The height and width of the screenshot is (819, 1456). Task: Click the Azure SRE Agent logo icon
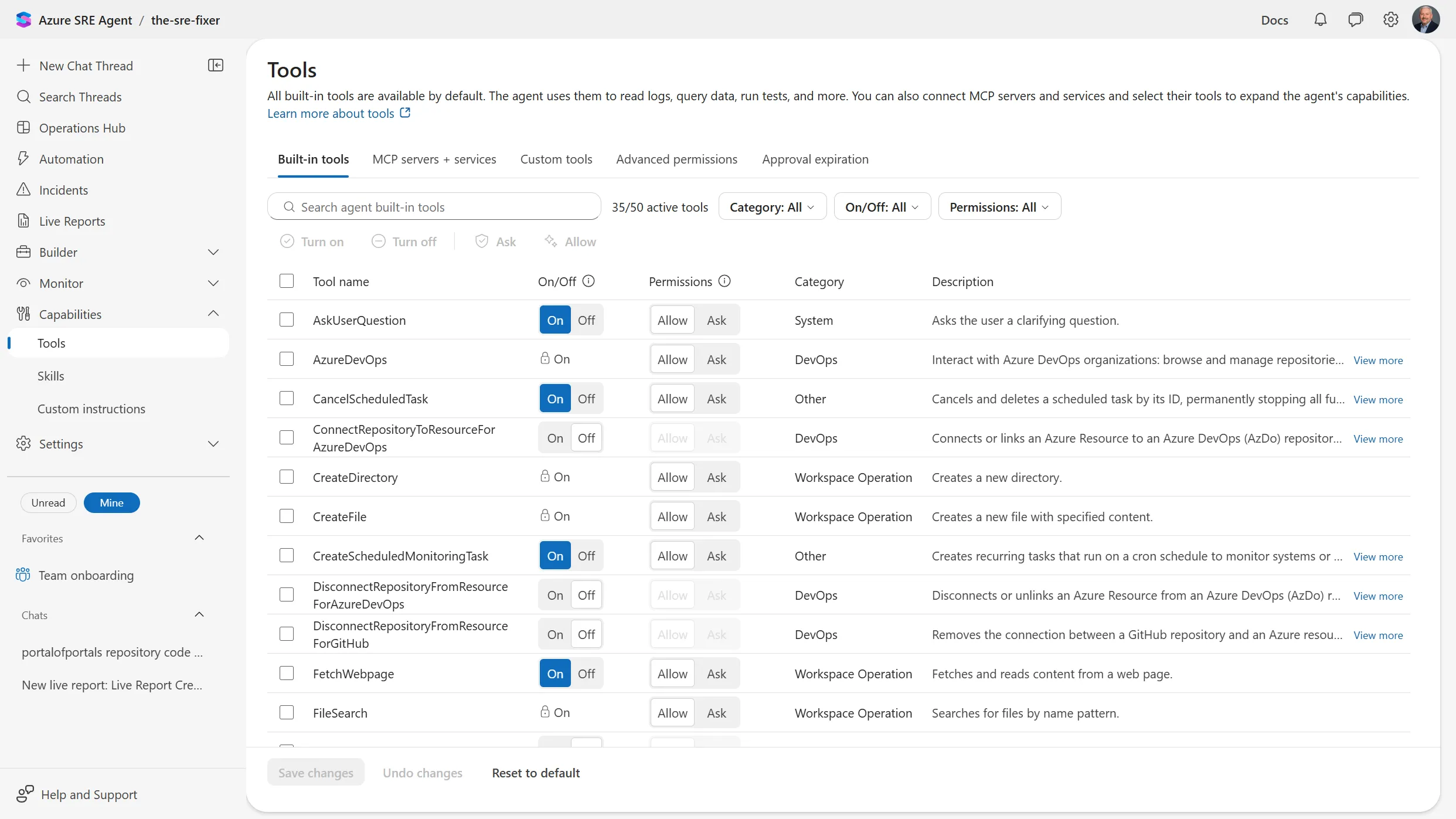(x=23, y=20)
